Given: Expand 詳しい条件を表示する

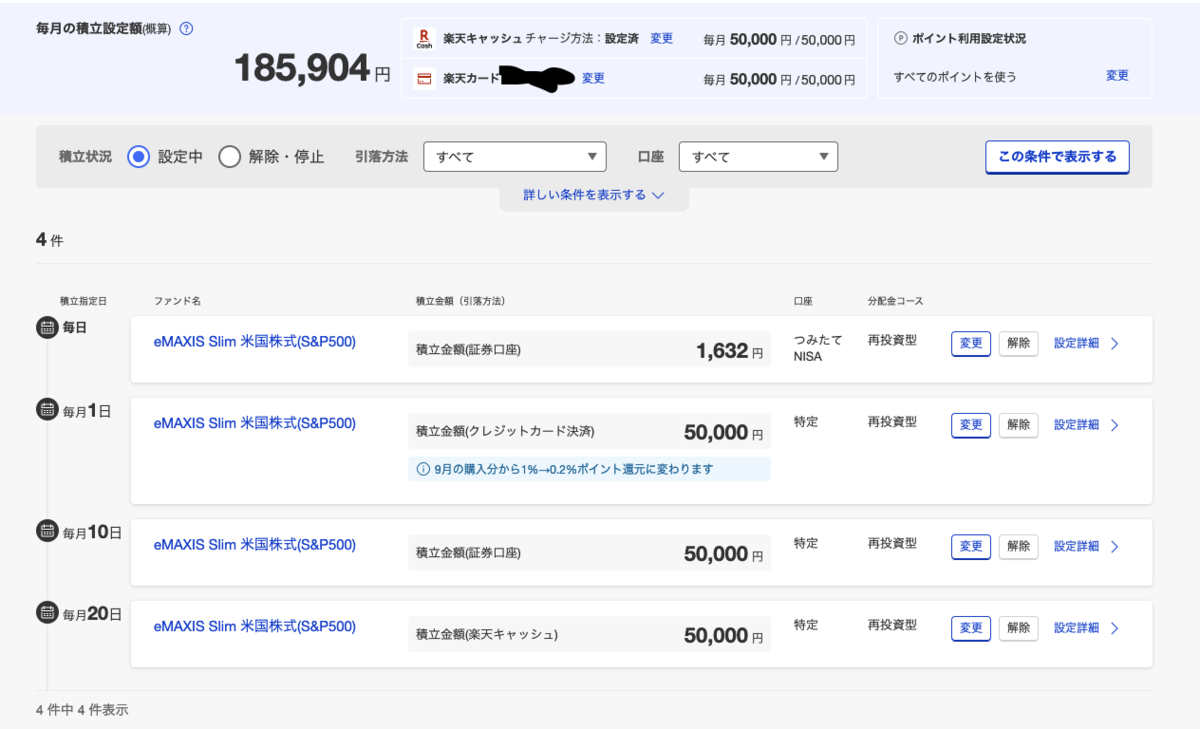Looking at the screenshot, I should 594,195.
